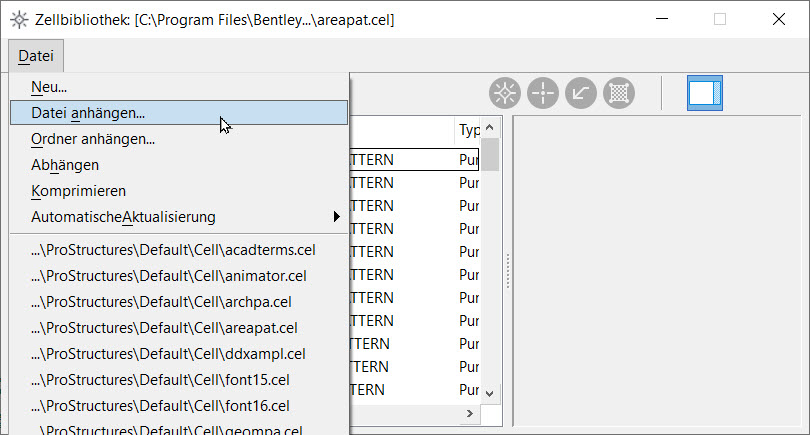Click the active placement cell starburst icon
This screenshot has height=435, width=810.
pos(505,93)
